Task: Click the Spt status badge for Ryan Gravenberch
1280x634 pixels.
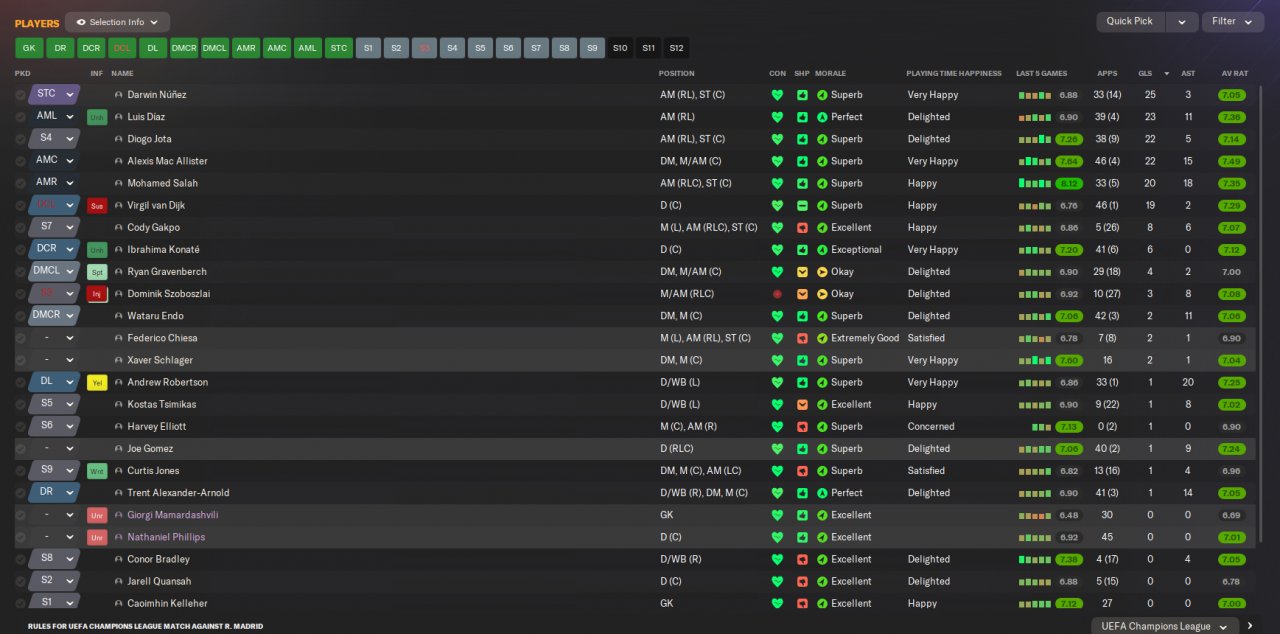Action: pos(97,272)
